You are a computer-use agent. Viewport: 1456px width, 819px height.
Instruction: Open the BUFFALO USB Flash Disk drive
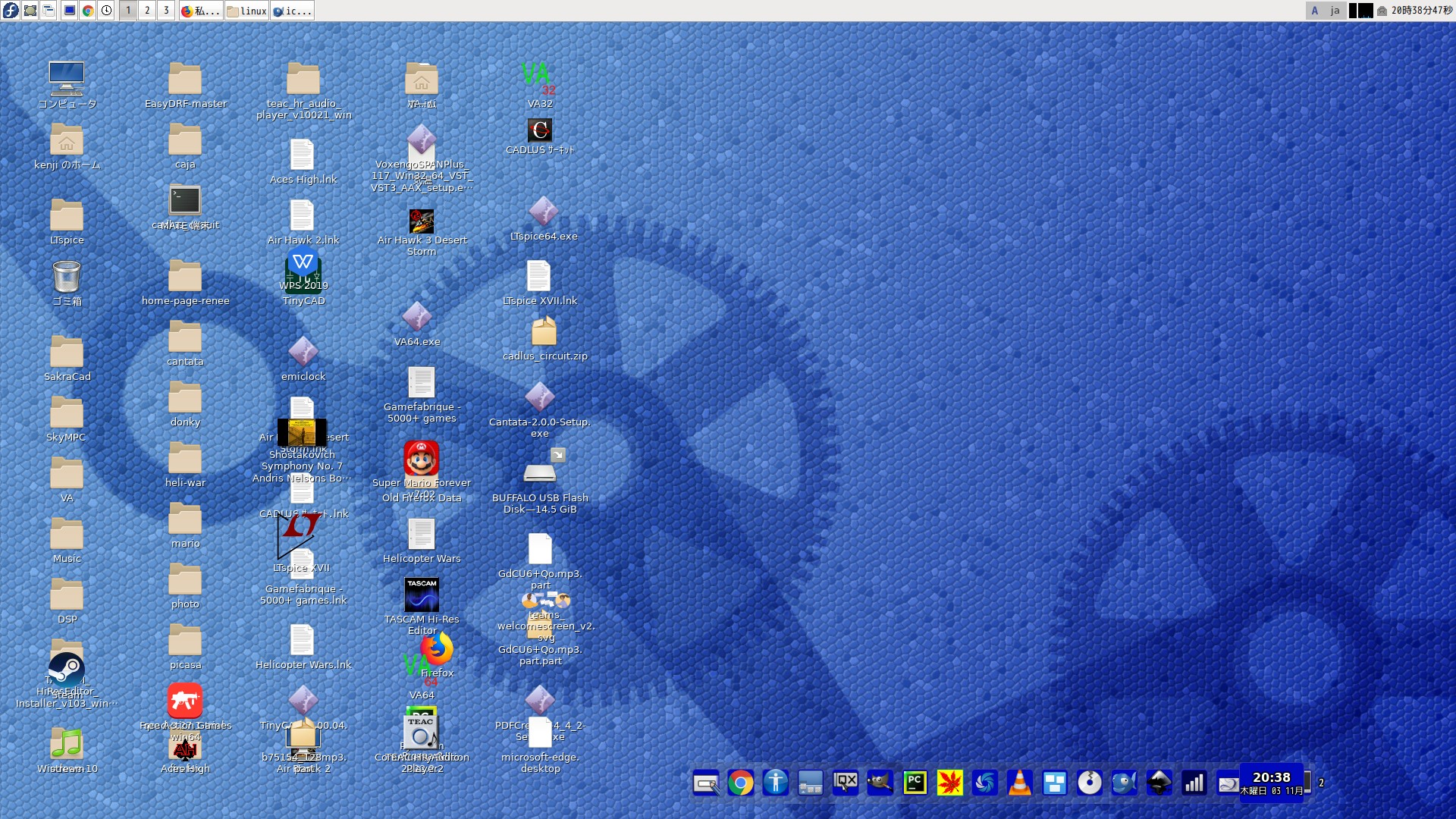point(540,472)
